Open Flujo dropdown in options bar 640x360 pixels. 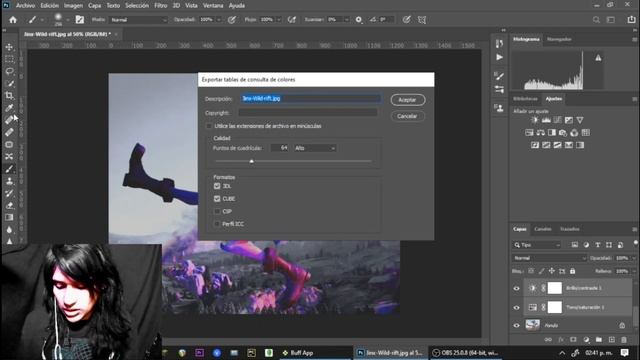279,20
